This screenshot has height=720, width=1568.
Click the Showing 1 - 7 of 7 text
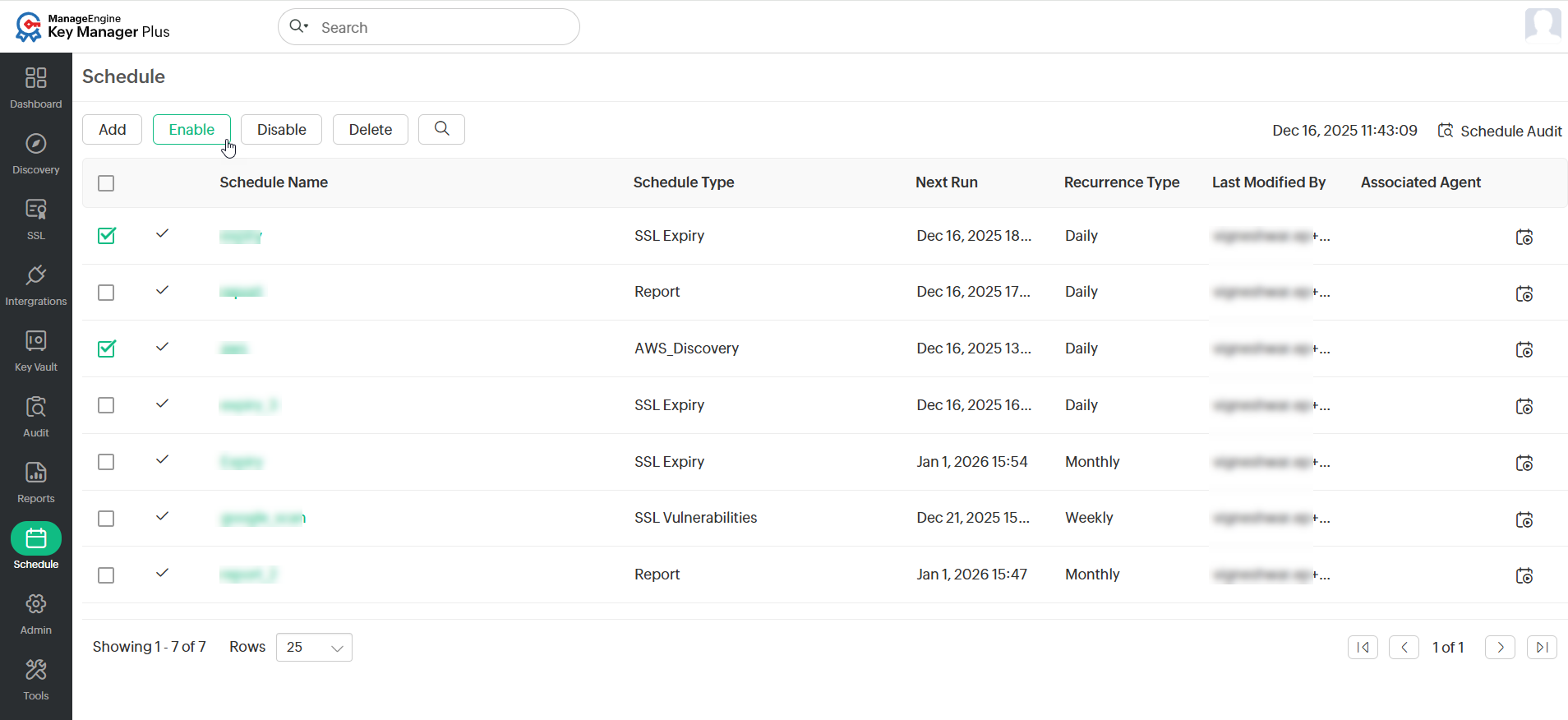pyautogui.click(x=149, y=647)
